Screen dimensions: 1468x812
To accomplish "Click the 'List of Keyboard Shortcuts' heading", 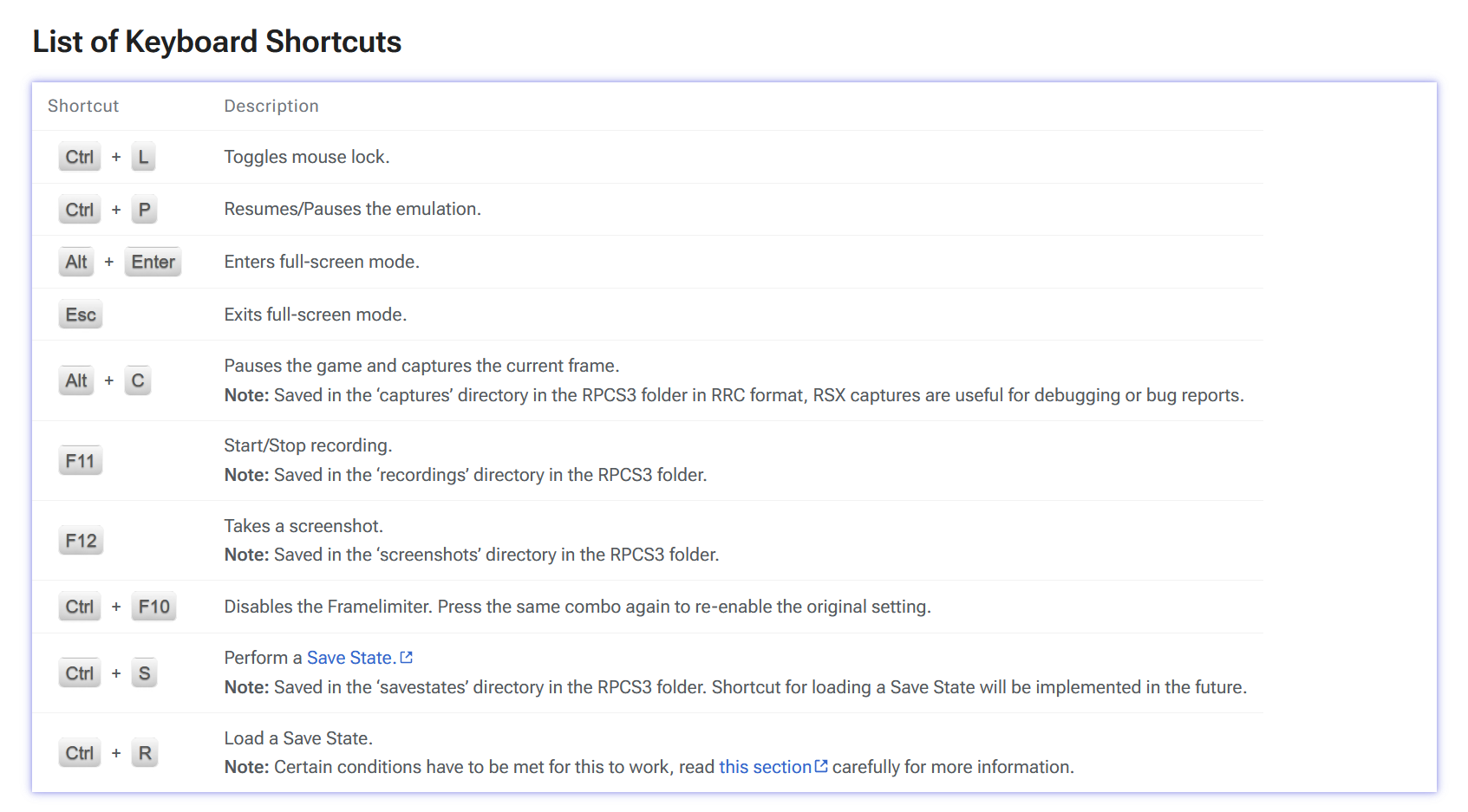I will click(x=217, y=42).
